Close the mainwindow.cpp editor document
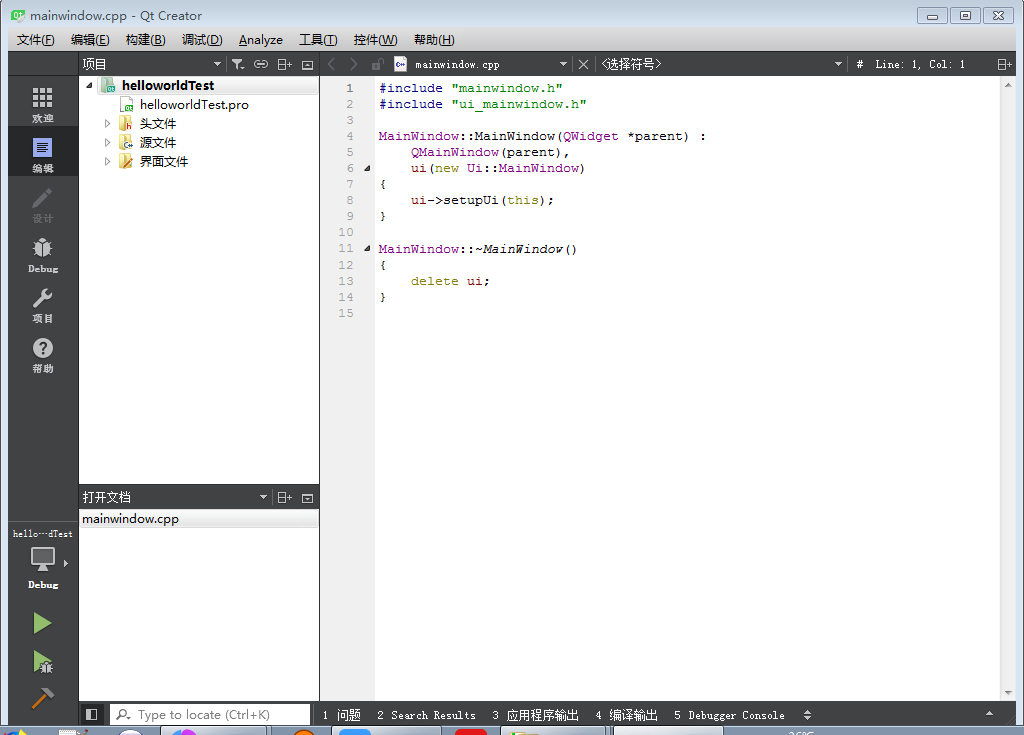 583,64
